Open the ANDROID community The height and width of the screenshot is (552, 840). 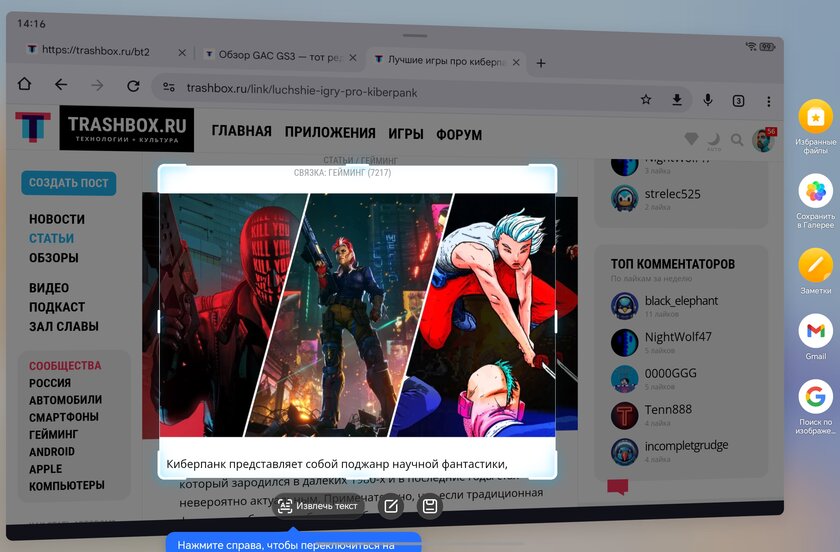tap(51, 452)
